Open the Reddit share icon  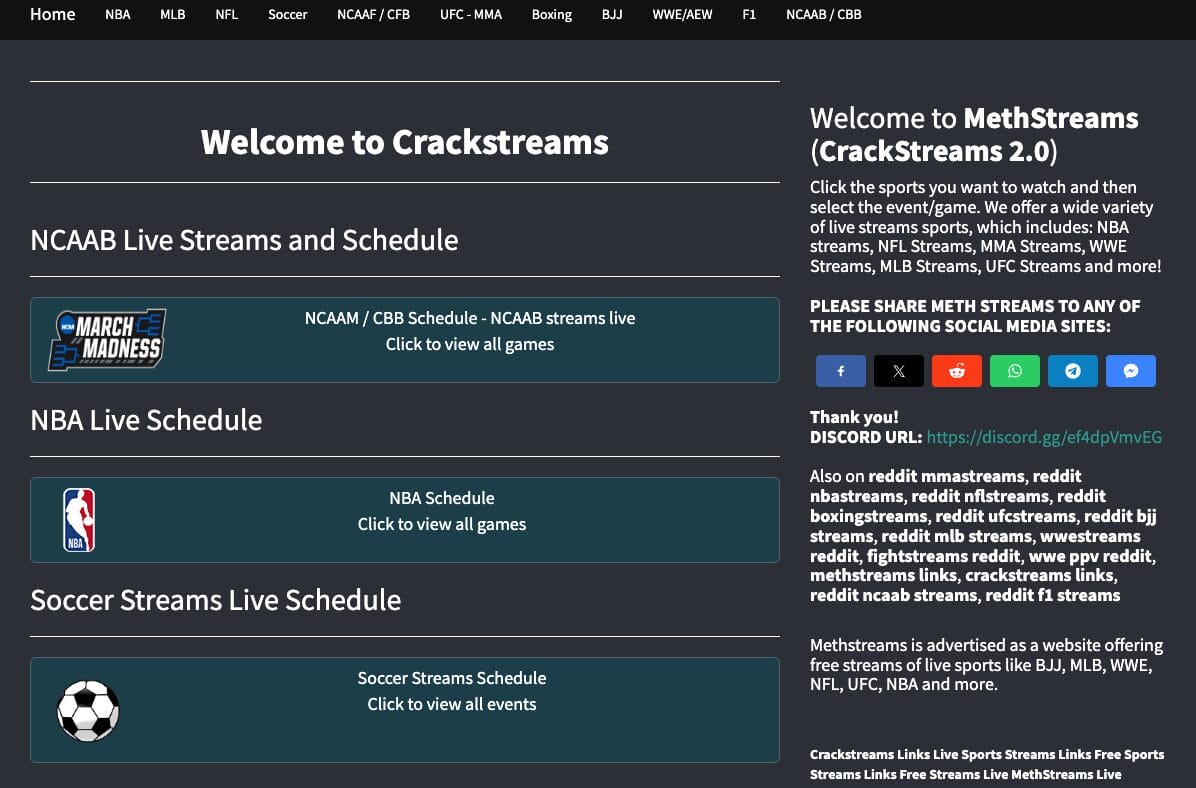click(956, 370)
